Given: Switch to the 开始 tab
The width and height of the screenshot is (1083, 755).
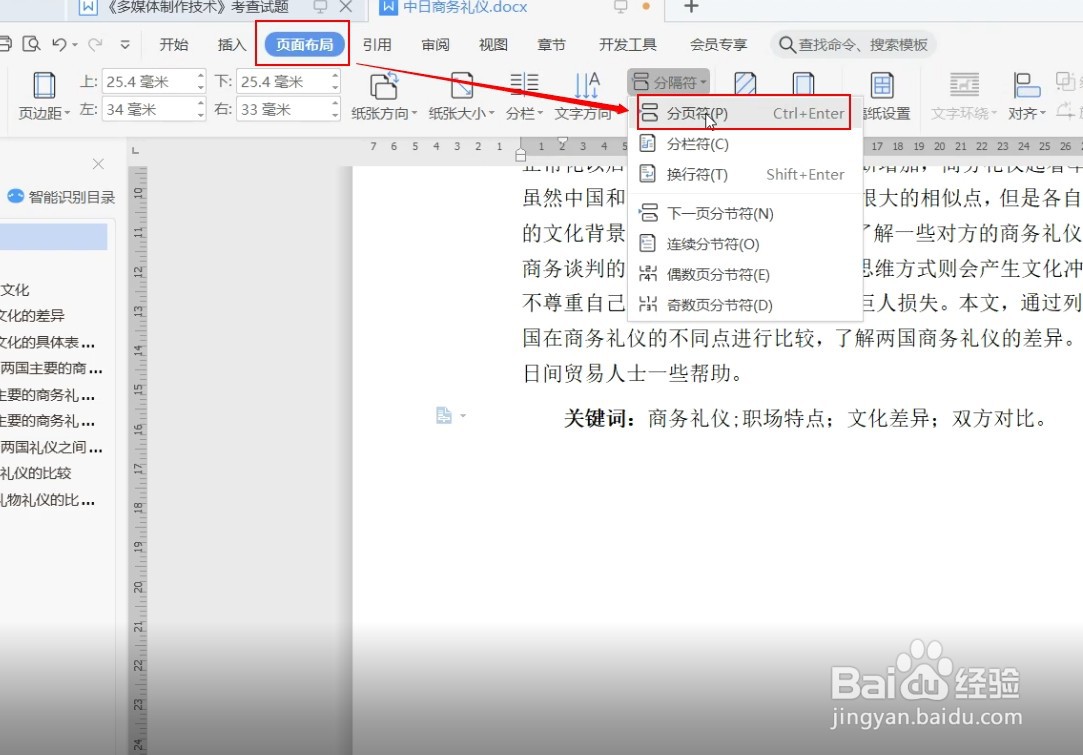Looking at the screenshot, I should click(173, 44).
